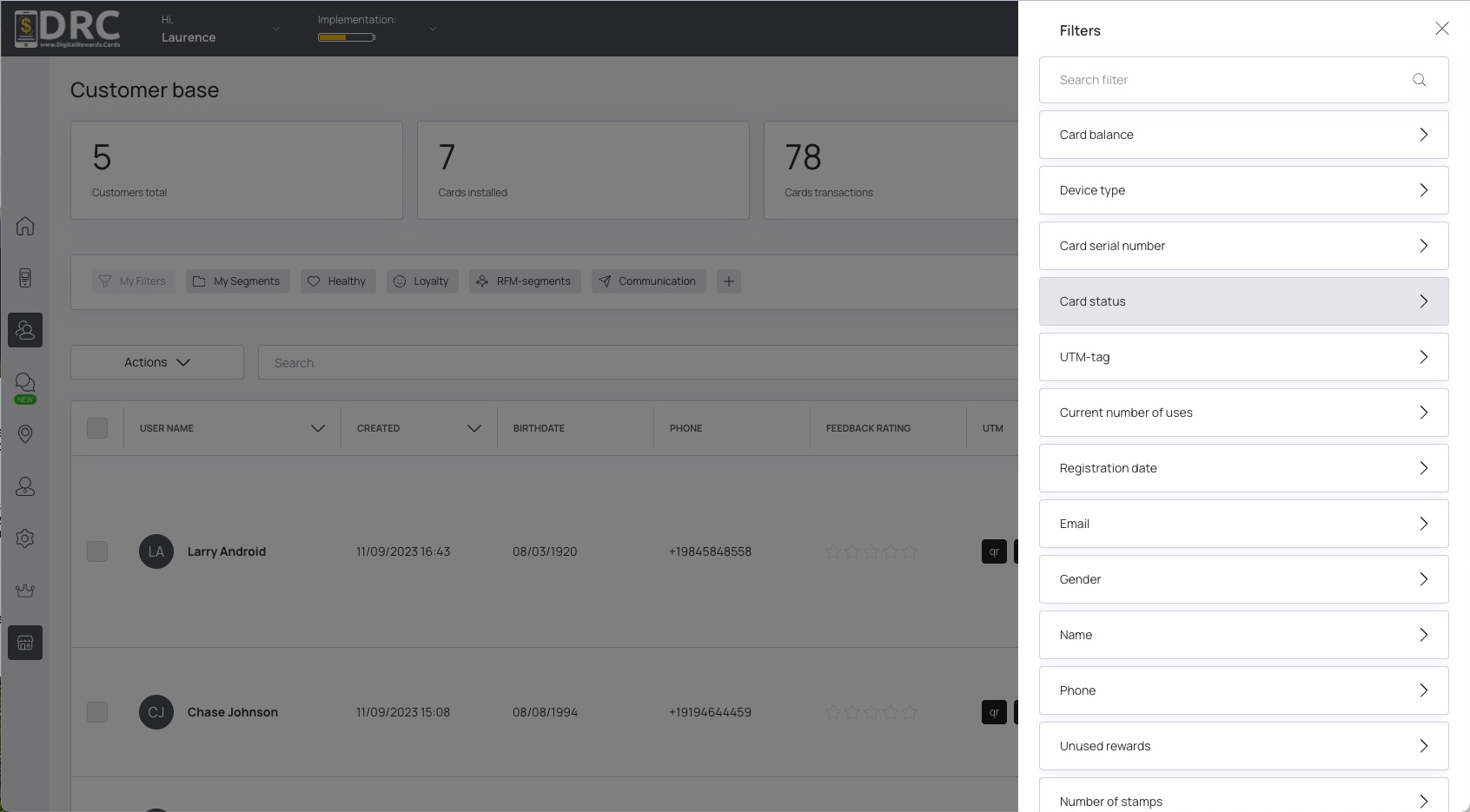This screenshot has width=1470, height=812.
Task: Select the Loyalty segment tab
Action: click(x=422, y=281)
